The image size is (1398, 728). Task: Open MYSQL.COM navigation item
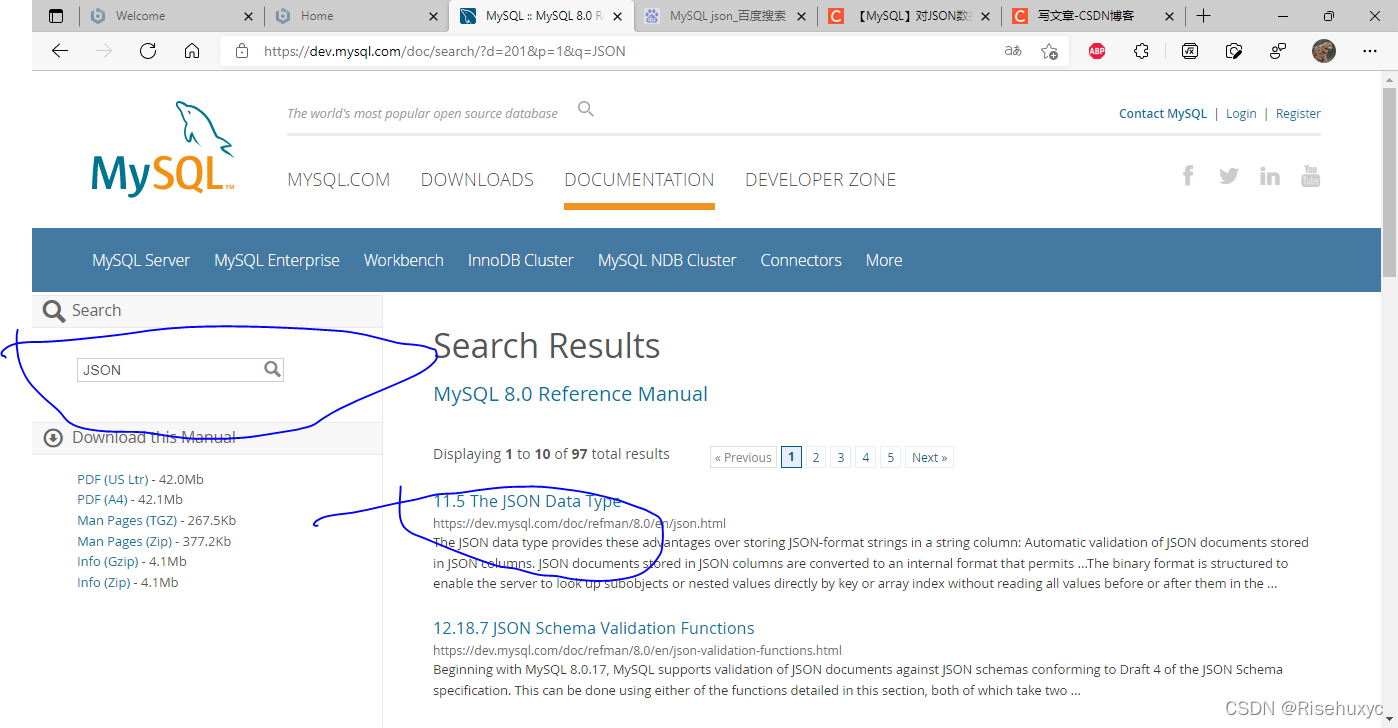click(x=339, y=180)
